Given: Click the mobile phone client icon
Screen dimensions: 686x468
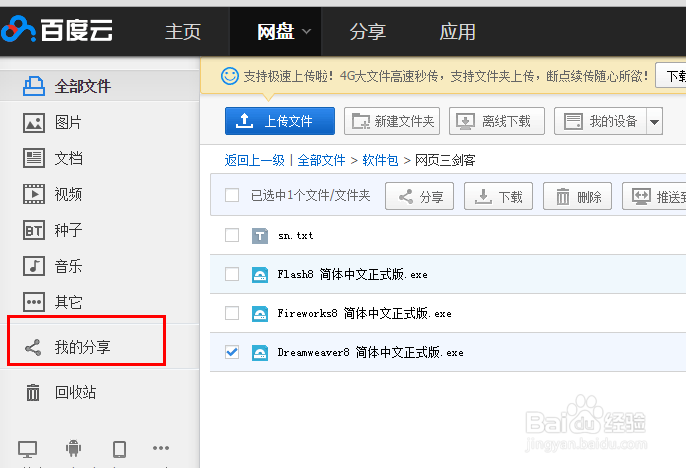Looking at the screenshot, I should pyautogui.click(x=119, y=449).
